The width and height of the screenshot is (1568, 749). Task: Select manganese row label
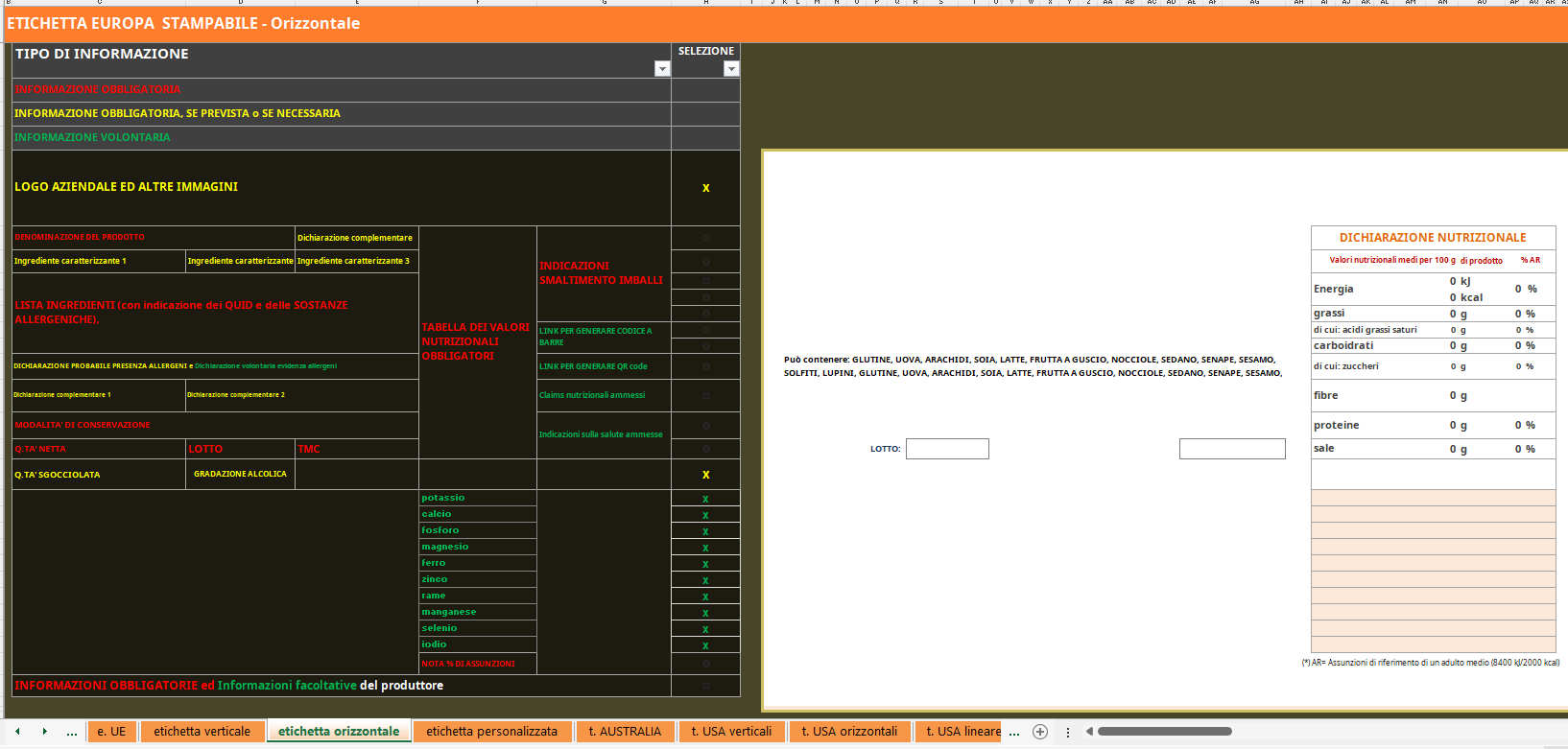tap(478, 613)
